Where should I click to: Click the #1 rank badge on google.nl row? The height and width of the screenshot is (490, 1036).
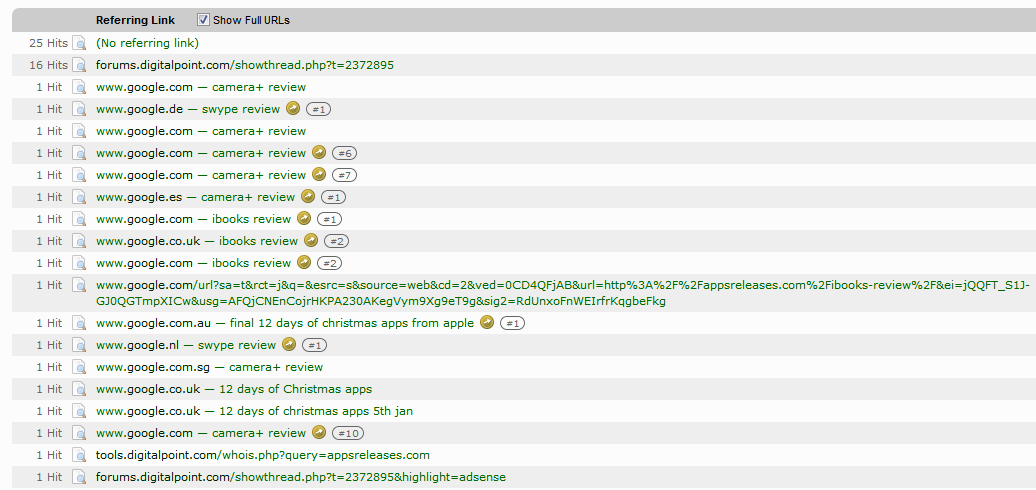coord(314,345)
